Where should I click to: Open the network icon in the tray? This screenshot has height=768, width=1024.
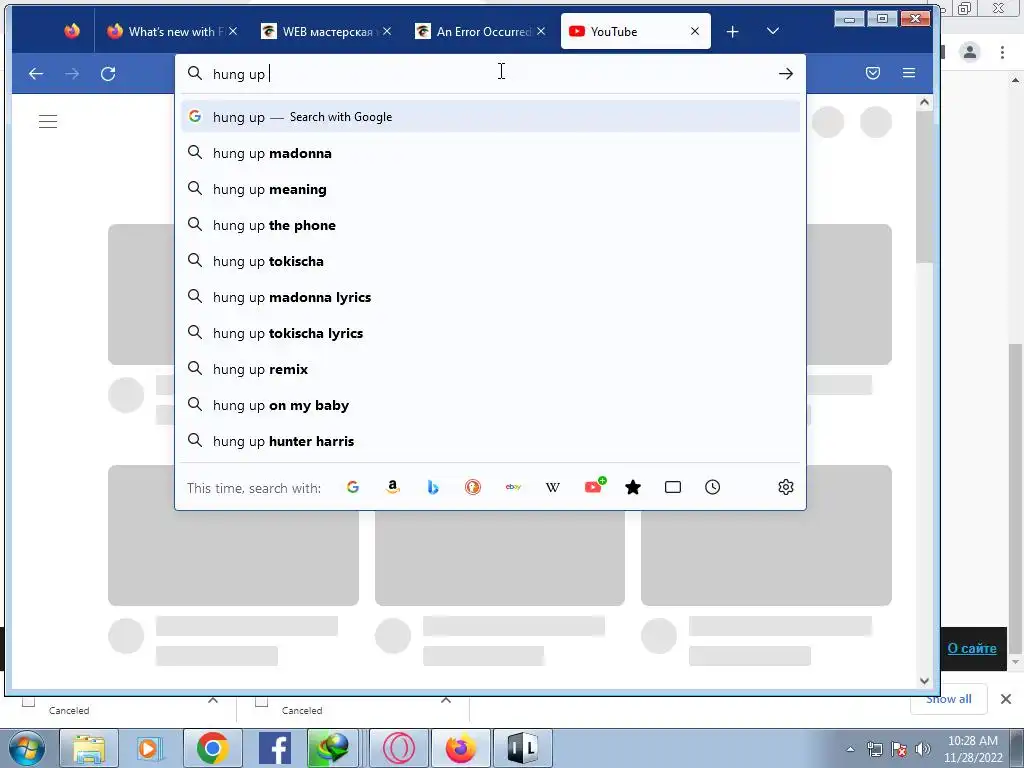pyautogui.click(x=874, y=749)
